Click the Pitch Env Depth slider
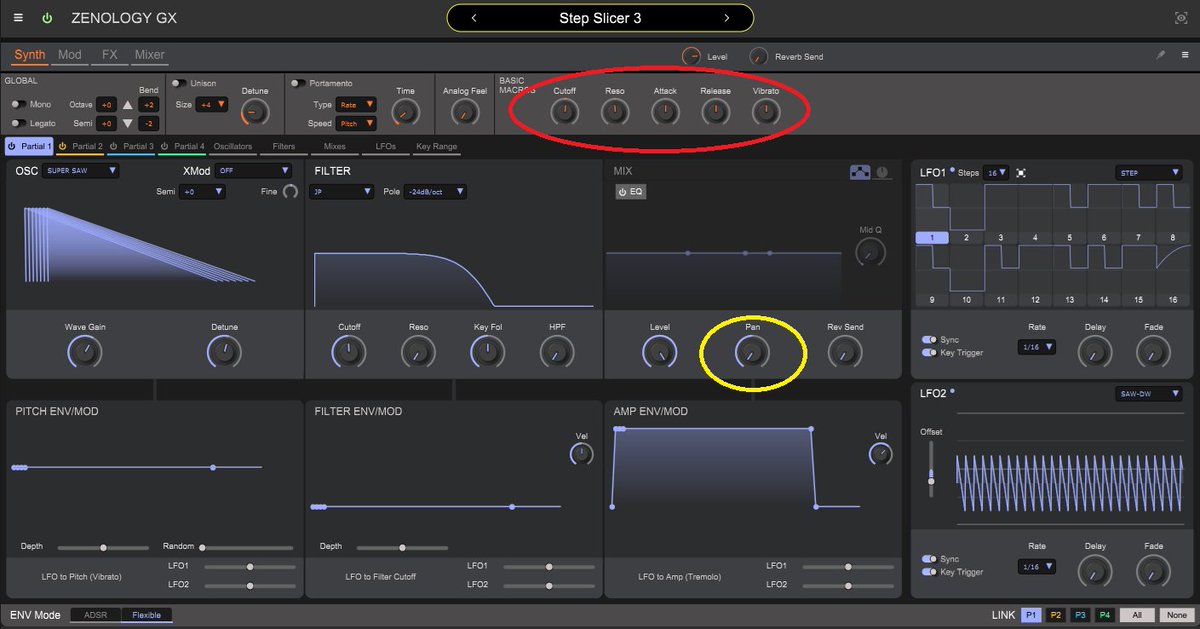 (104, 547)
